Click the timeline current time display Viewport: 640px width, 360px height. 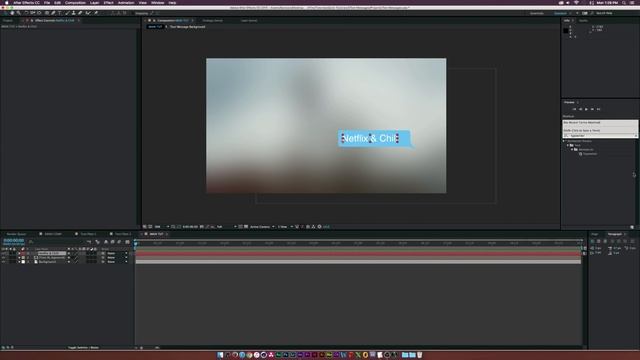[x=13, y=241]
